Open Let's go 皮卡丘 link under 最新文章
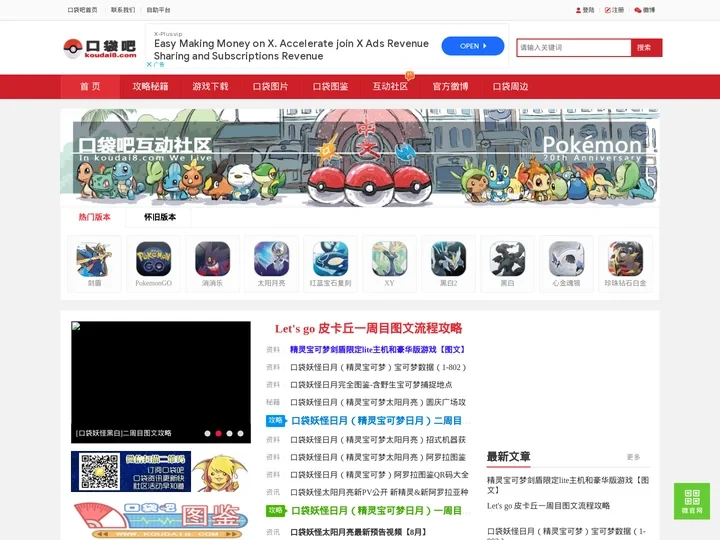 [x=548, y=506]
